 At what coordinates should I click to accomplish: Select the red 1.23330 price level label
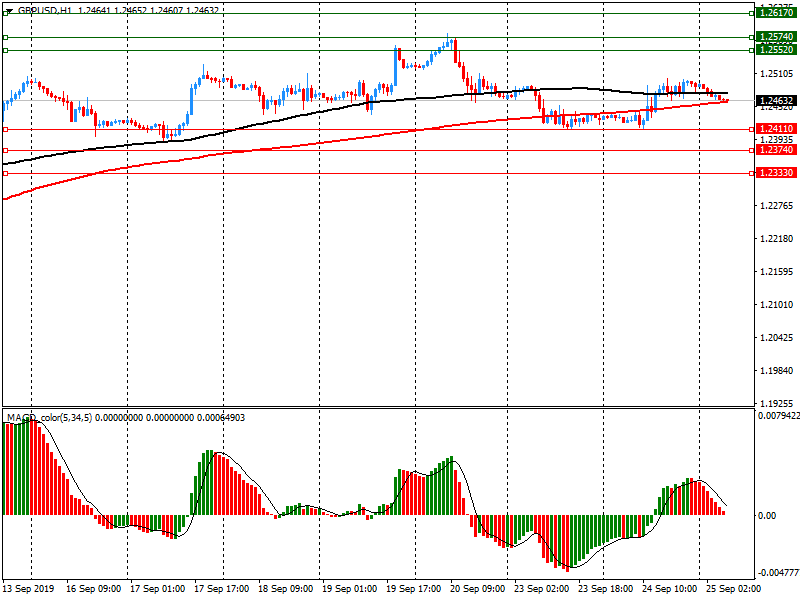point(776,173)
